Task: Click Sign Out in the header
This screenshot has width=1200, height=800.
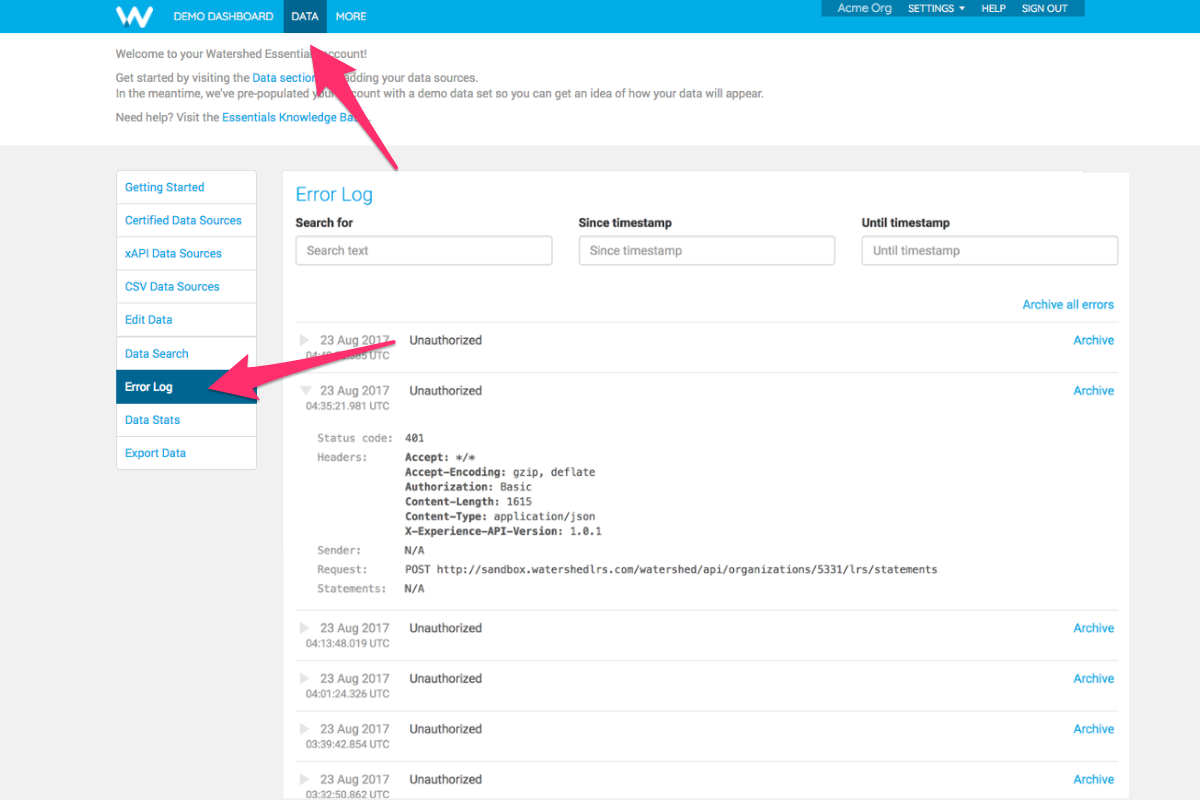Action: [x=1044, y=8]
